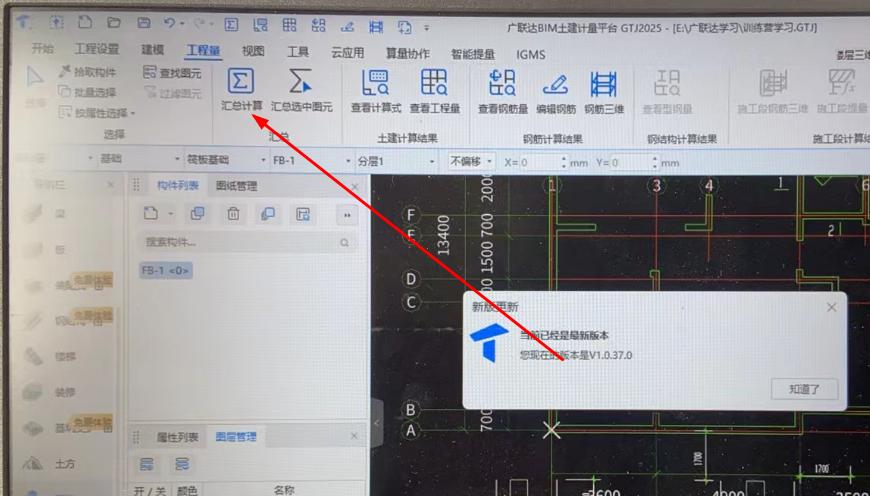This screenshot has width=870, height=496.
Task: Select the 图层管理 panel tab
Action: (236, 437)
